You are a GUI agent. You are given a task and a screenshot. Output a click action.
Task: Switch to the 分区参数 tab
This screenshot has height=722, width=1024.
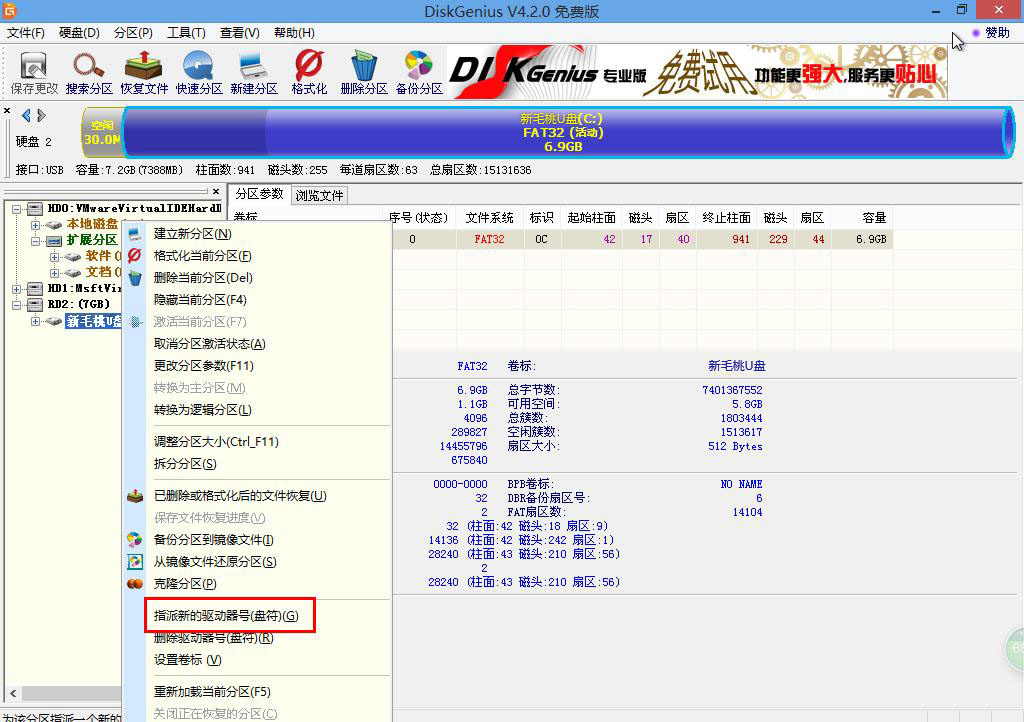click(259, 194)
